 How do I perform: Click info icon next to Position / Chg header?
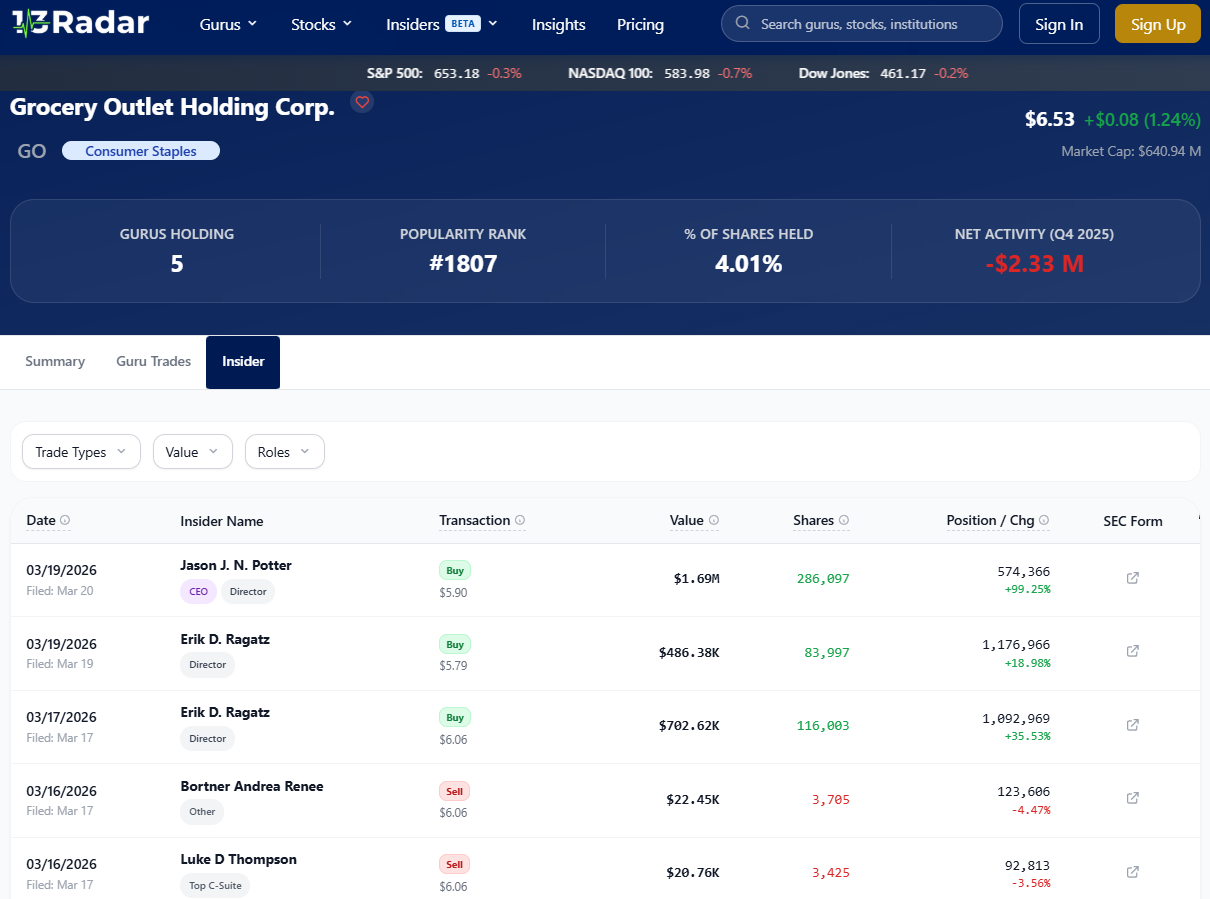[x=1044, y=520]
